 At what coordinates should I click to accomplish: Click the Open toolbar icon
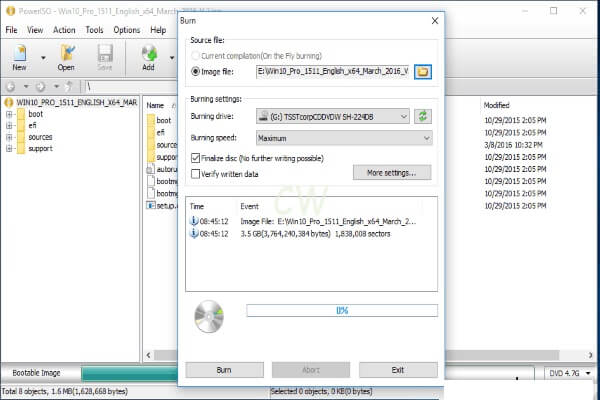pos(67,53)
